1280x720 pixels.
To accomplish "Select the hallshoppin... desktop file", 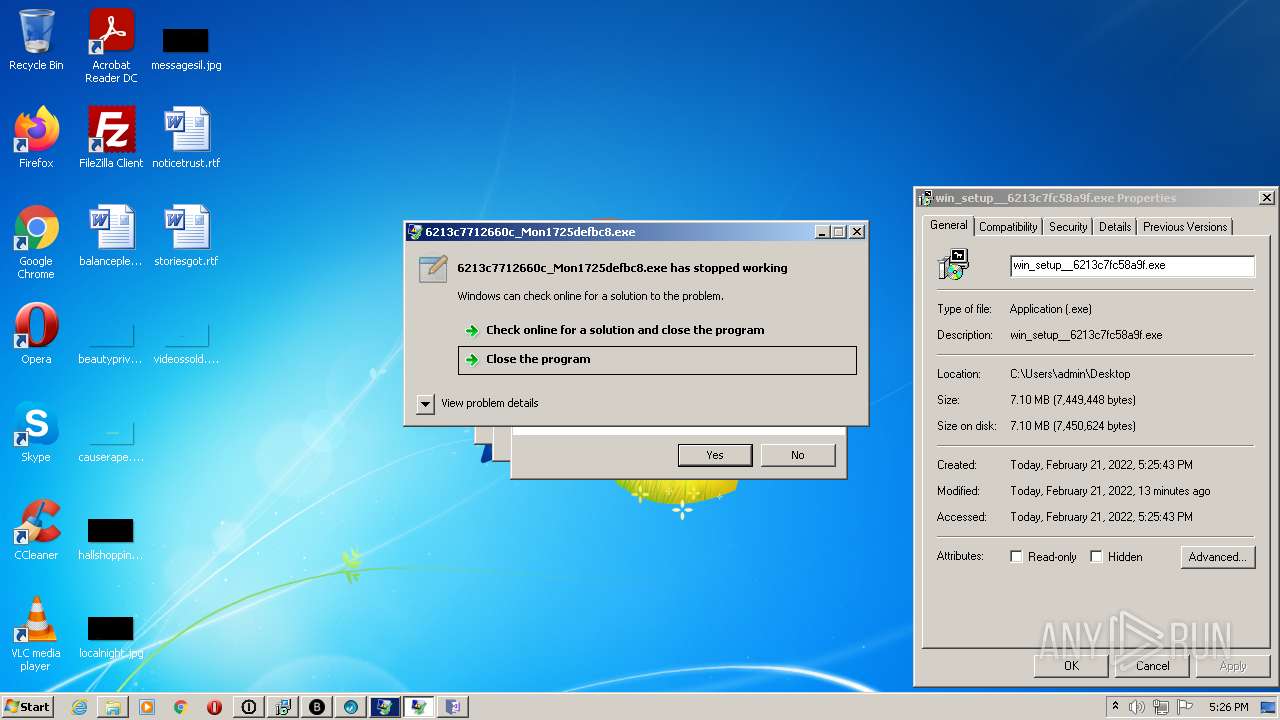I will pos(111,538).
